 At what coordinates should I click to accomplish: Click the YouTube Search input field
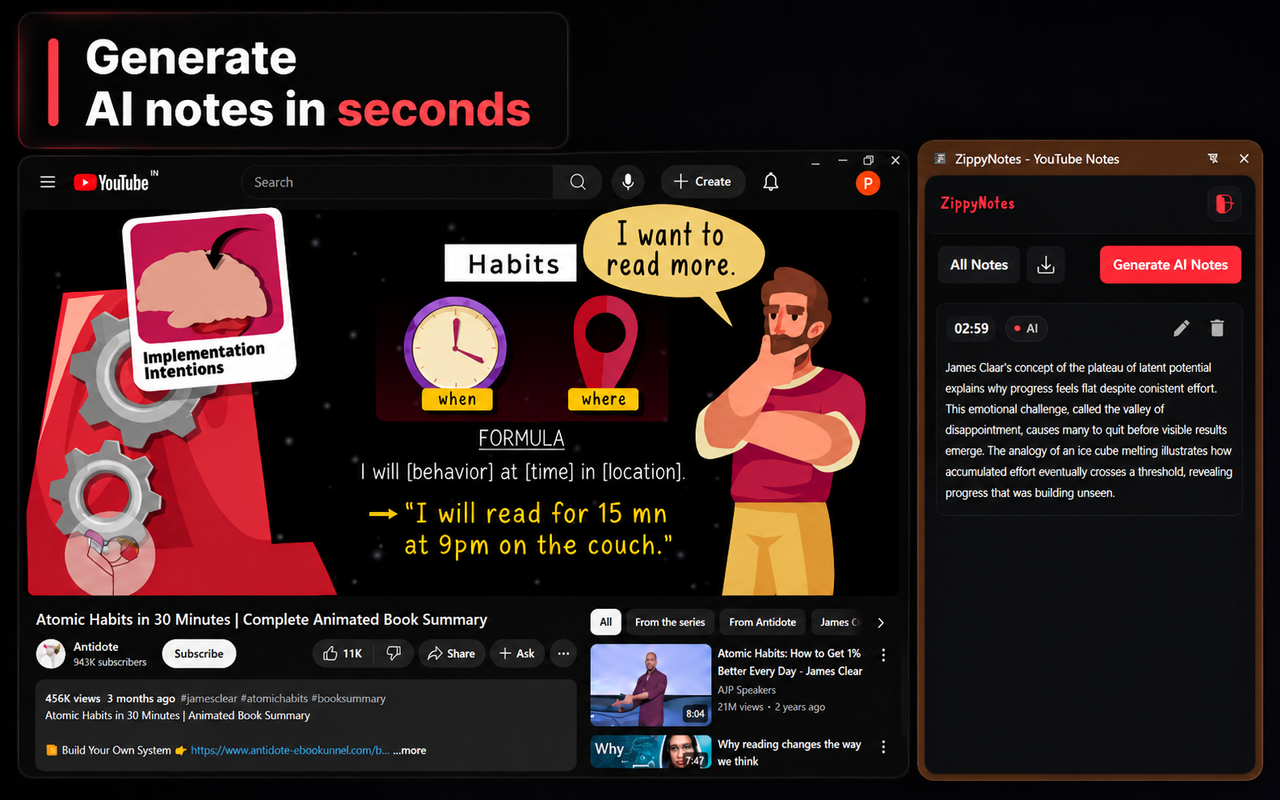pos(397,182)
